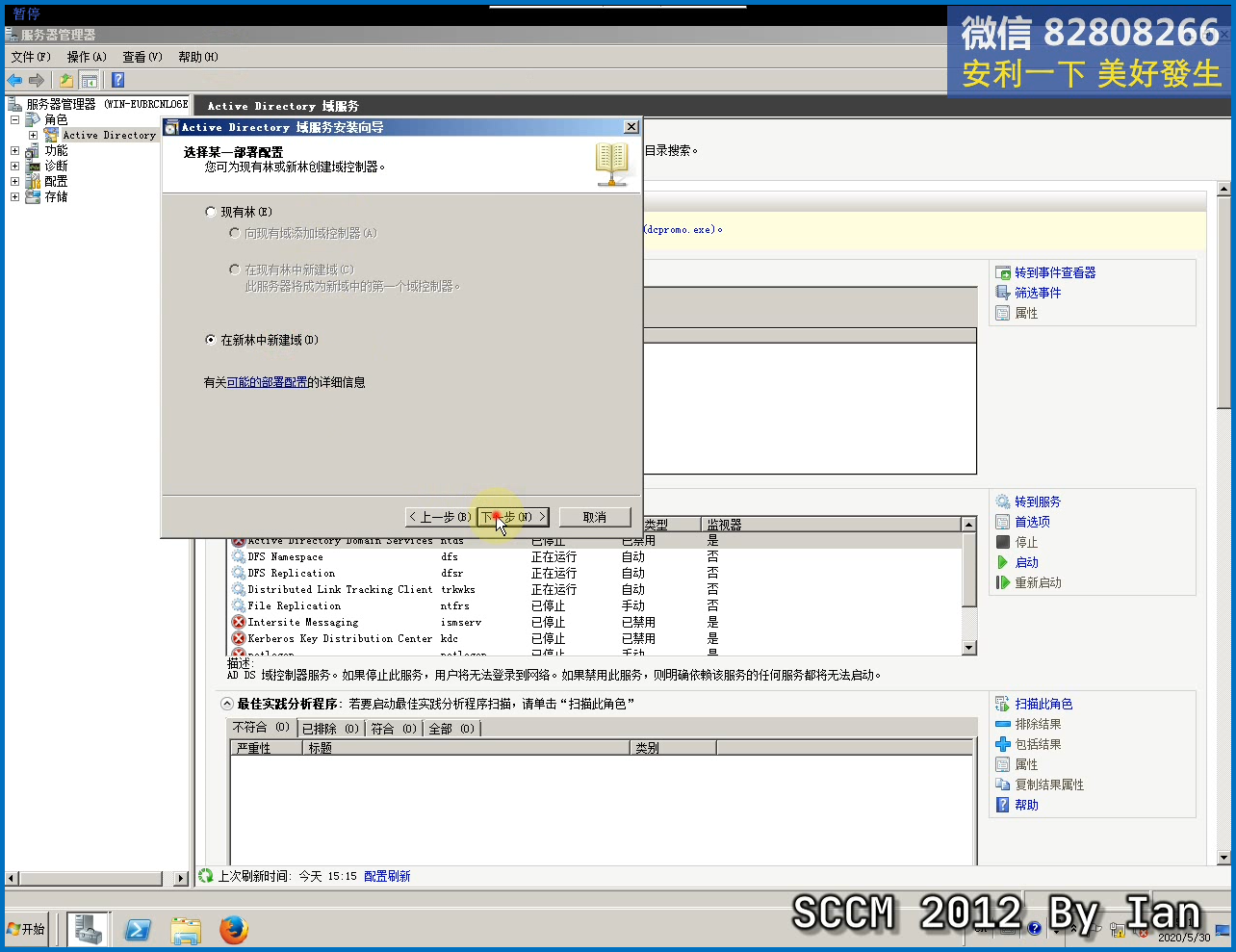1236x952 pixels.
Task: Collapse the 最佳实践分析程序 section chevron
Action: tap(227, 704)
